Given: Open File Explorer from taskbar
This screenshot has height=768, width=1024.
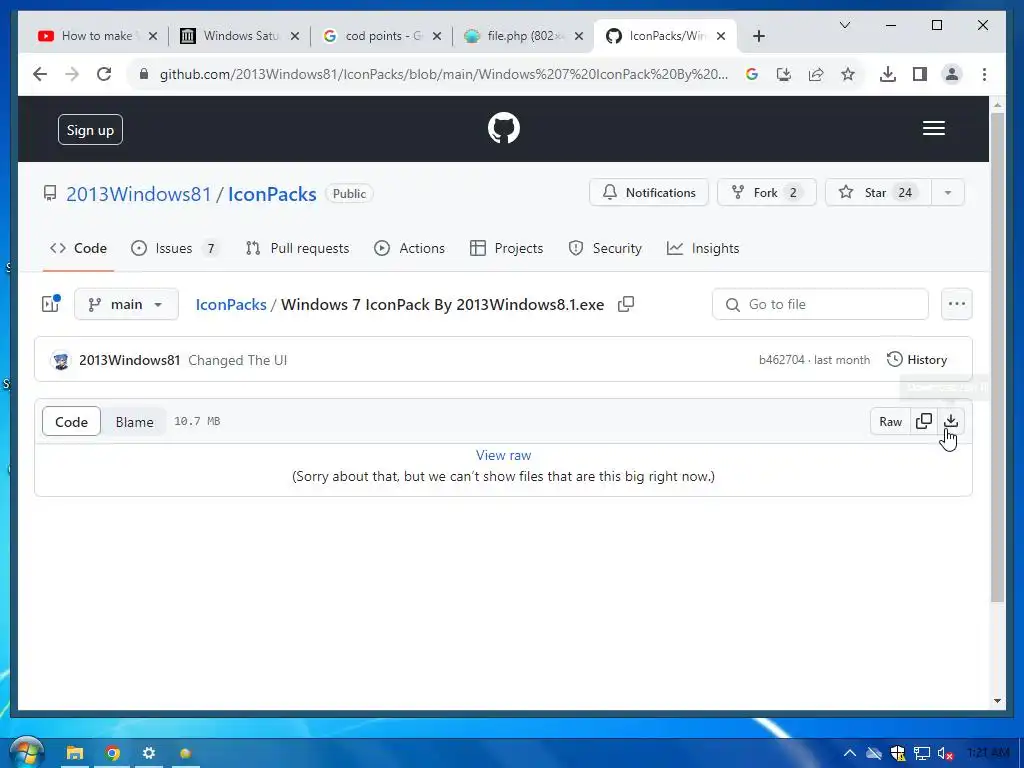Looking at the screenshot, I should pos(75,754).
